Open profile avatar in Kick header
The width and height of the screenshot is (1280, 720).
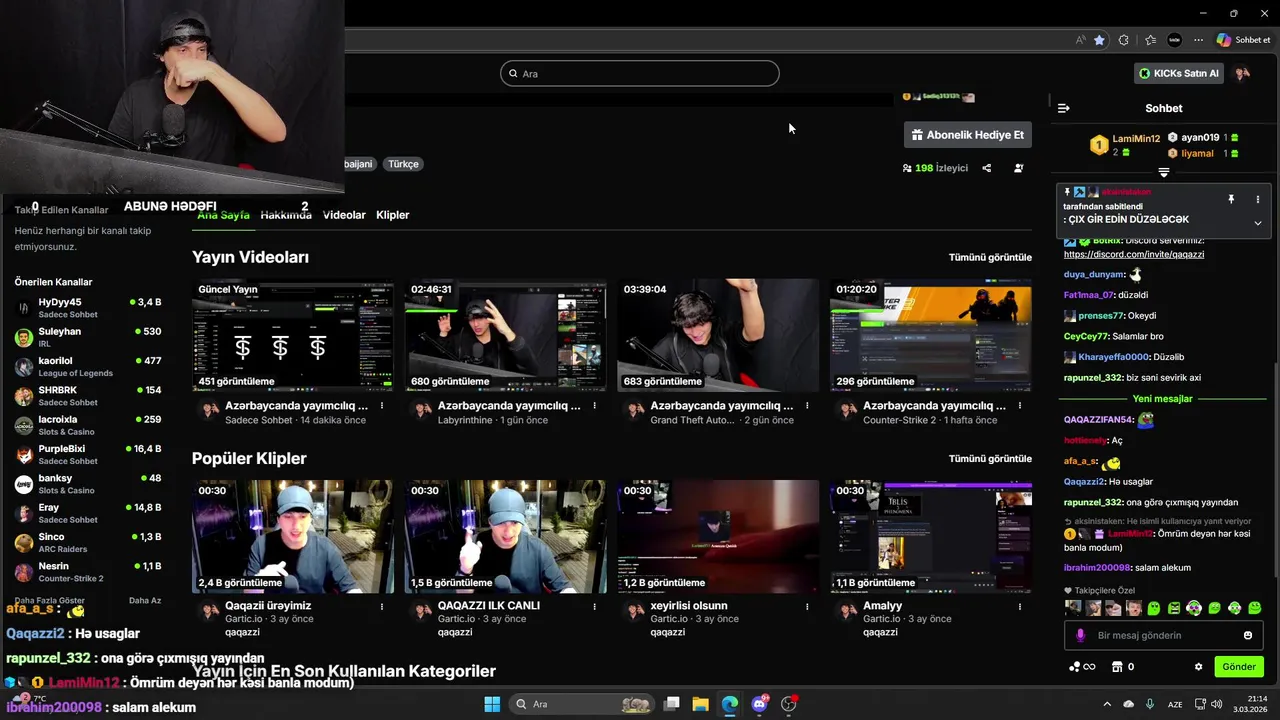click(1242, 73)
